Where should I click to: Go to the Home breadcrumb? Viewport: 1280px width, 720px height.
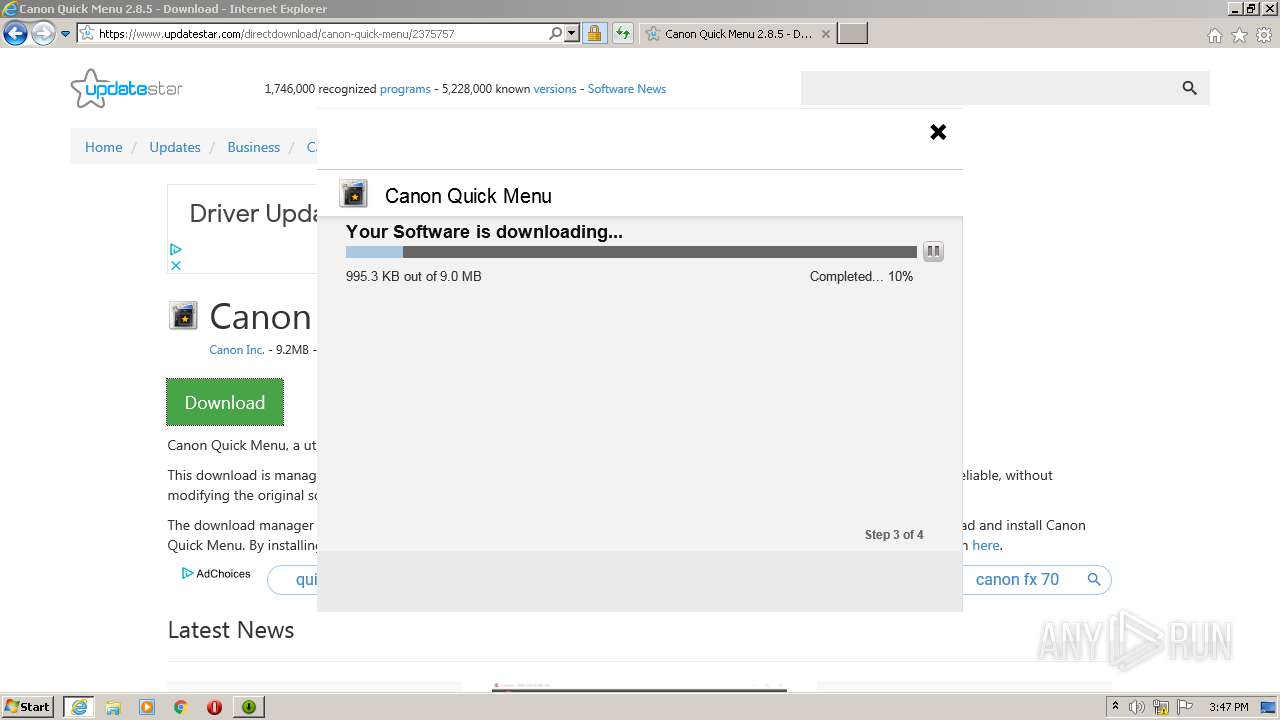coord(103,147)
